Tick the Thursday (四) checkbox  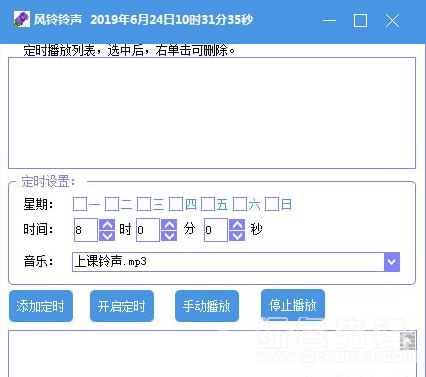click(176, 204)
